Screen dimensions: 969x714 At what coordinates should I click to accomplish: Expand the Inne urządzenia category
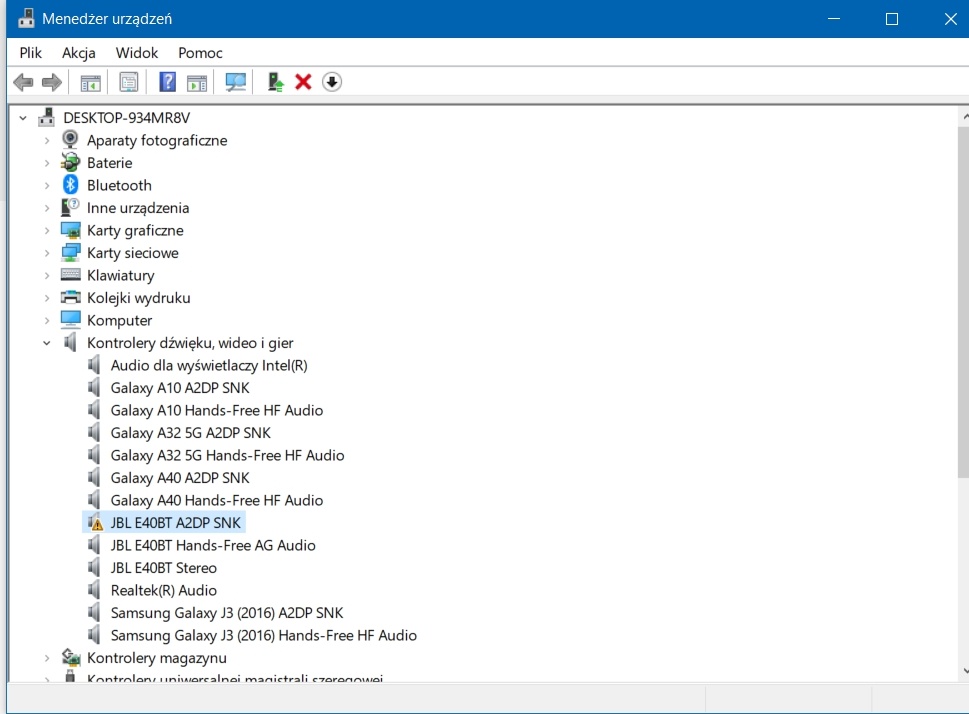click(x=47, y=208)
